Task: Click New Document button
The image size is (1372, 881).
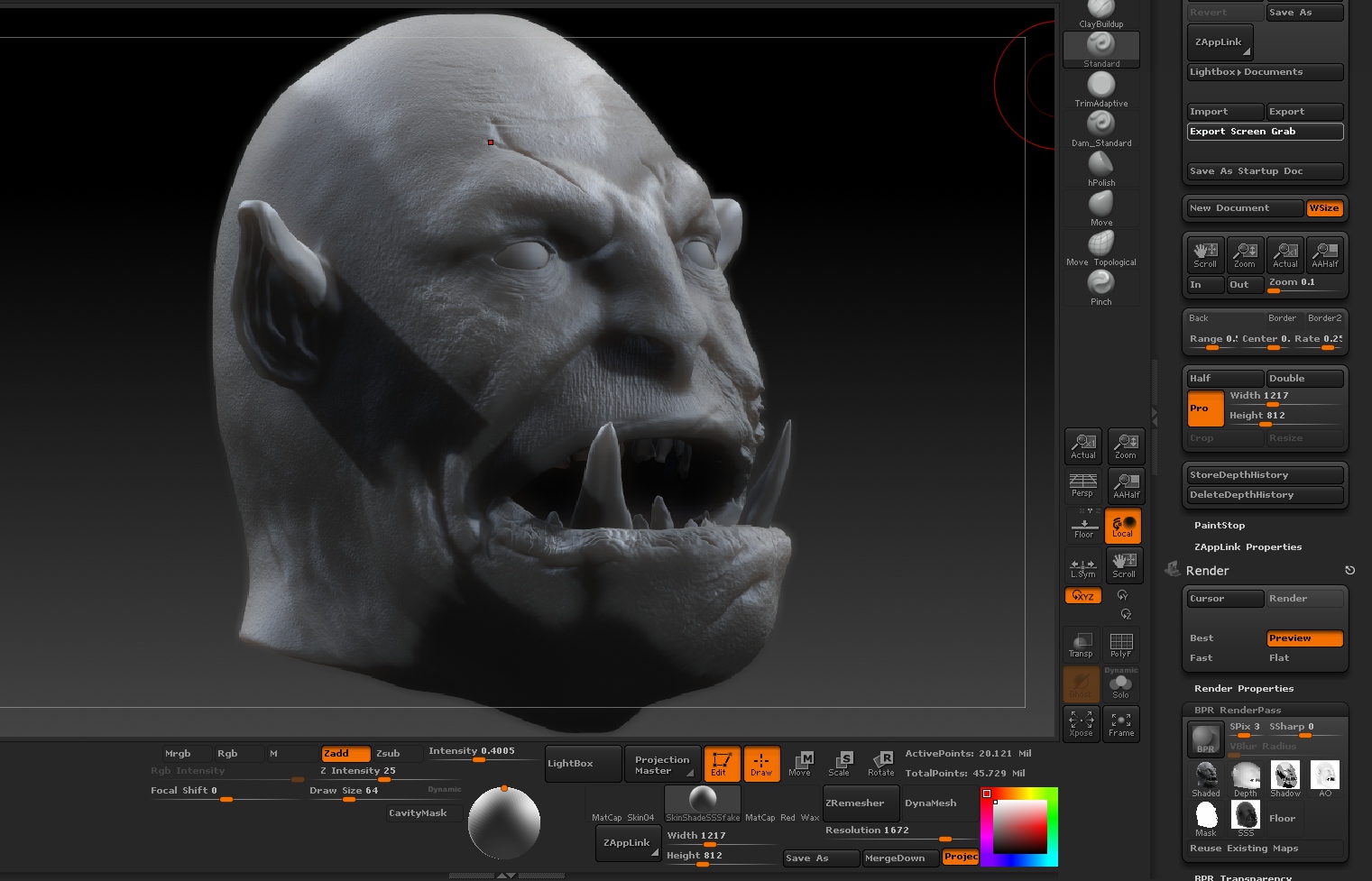Action: [1245, 208]
